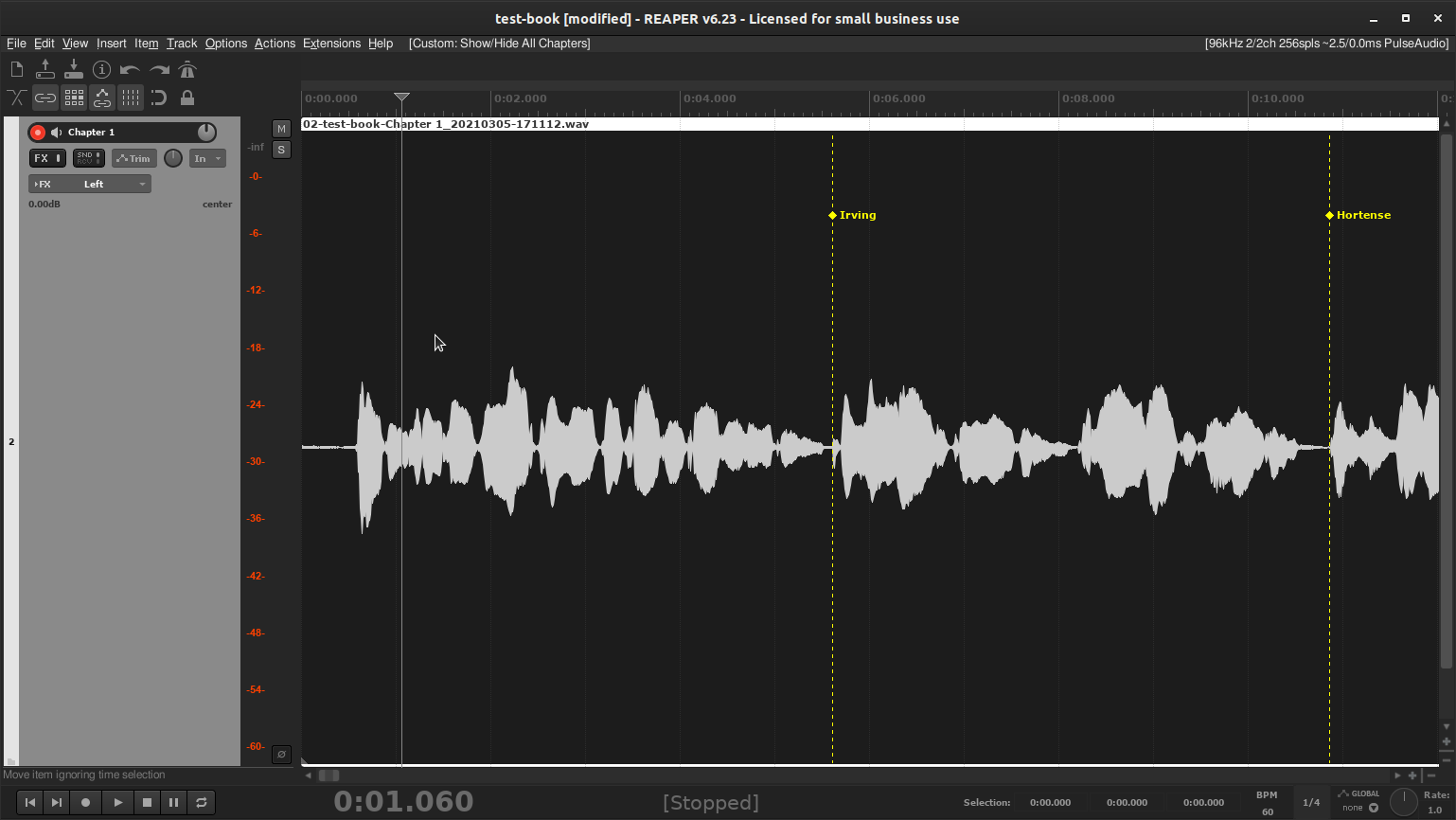Viewport: 1456px width, 820px height.
Task: Open the View menu
Action: 75,44
